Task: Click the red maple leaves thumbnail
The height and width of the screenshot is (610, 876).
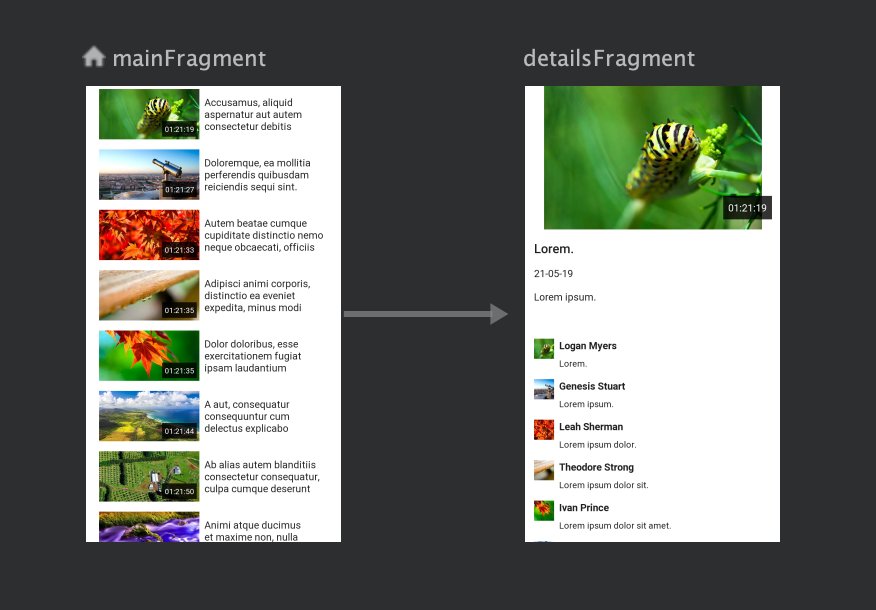Action: click(149, 235)
